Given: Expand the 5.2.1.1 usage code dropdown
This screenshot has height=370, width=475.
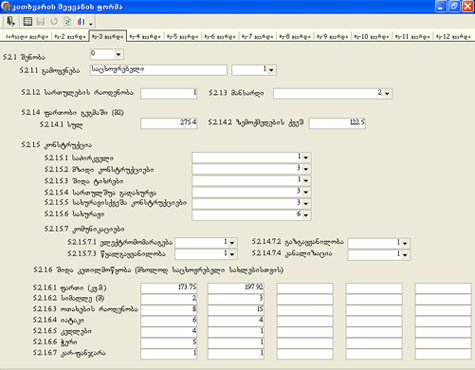Looking at the screenshot, I should (x=271, y=70).
